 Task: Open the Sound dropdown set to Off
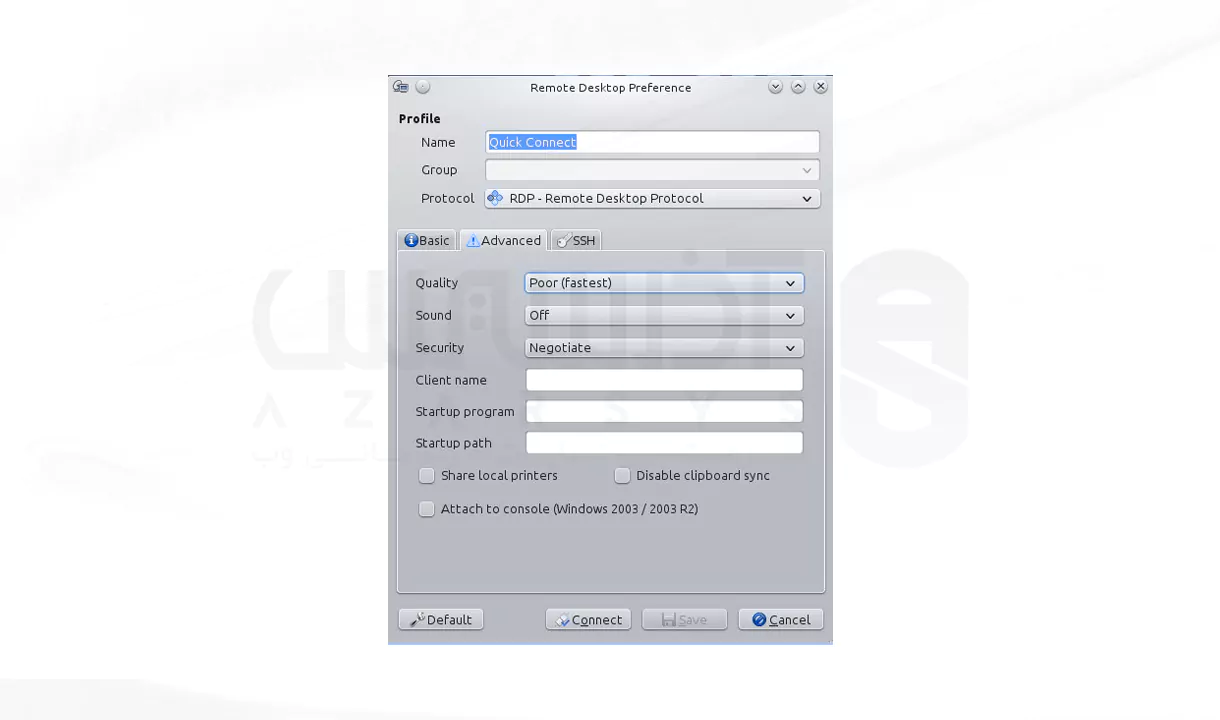click(x=664, y=315)
